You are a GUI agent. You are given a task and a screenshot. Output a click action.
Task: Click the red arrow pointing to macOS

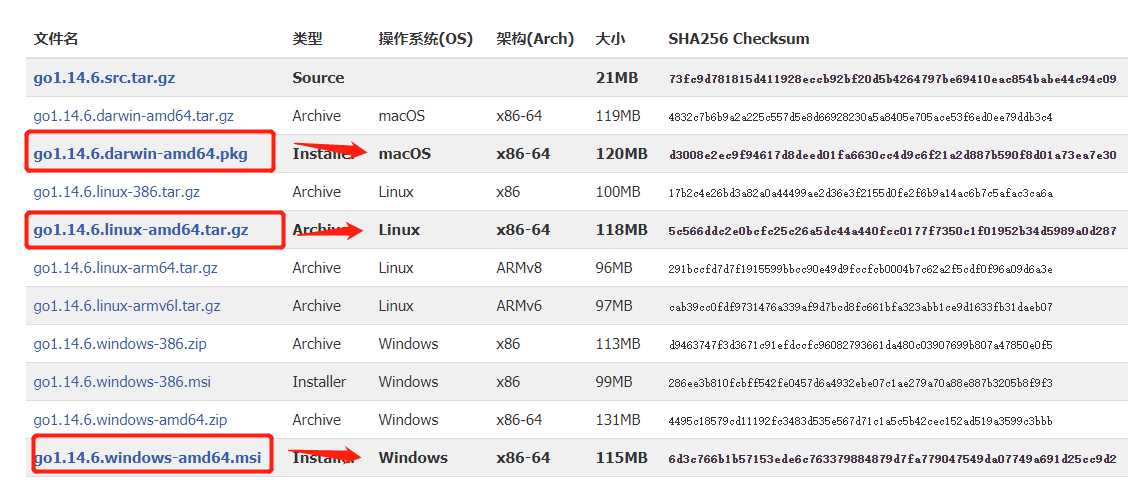tap(330, 152)
